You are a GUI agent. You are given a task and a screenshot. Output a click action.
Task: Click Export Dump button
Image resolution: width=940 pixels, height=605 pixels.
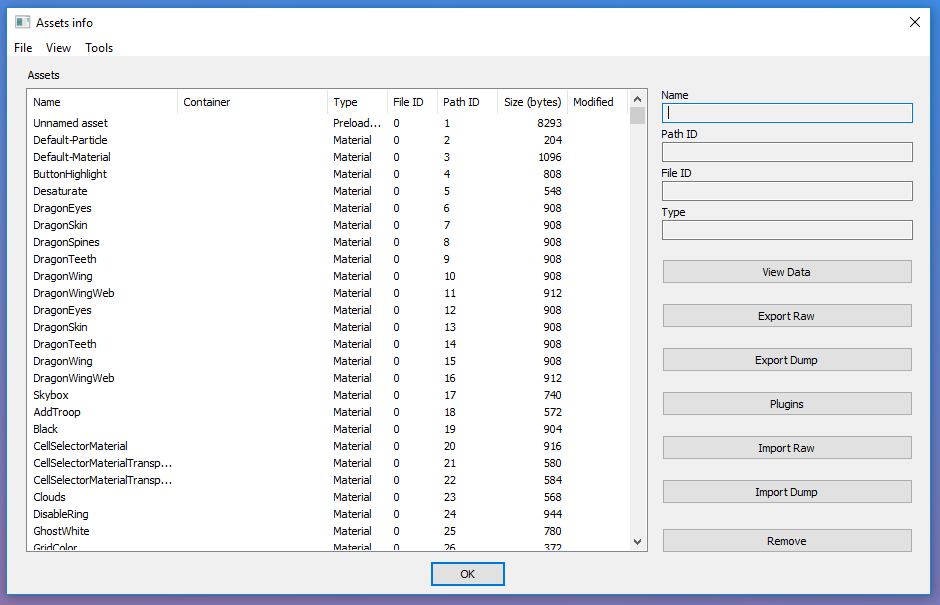coord(786,360)
